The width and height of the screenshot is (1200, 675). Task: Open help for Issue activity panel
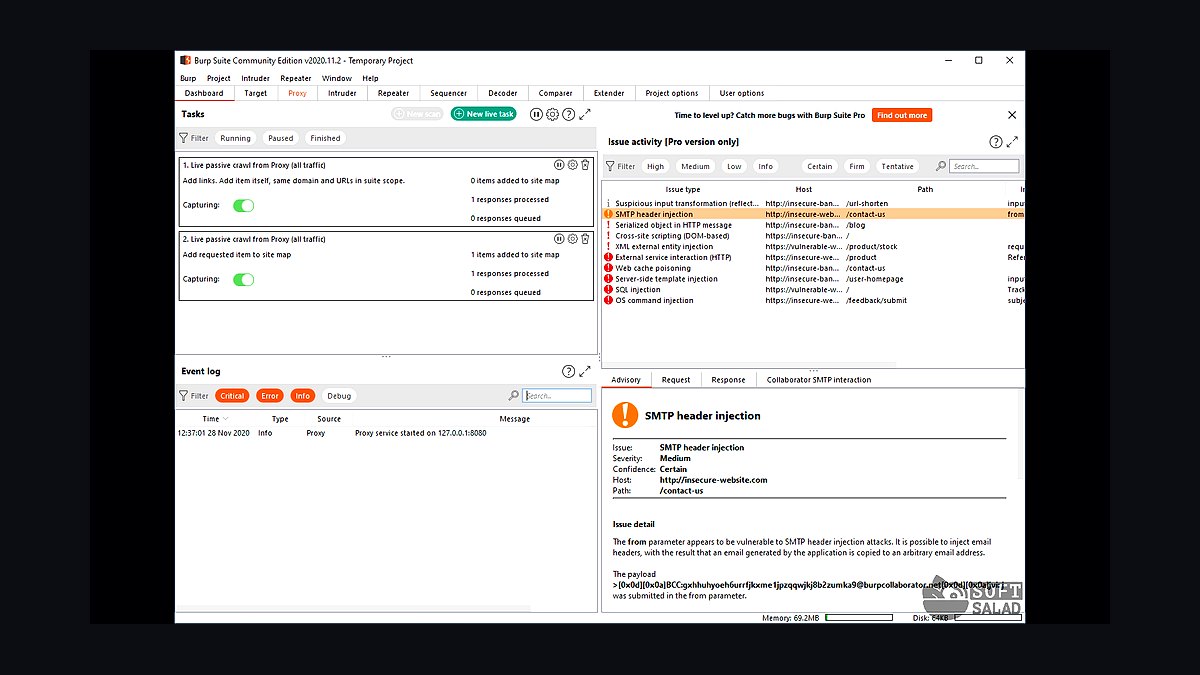coord(995,142)
